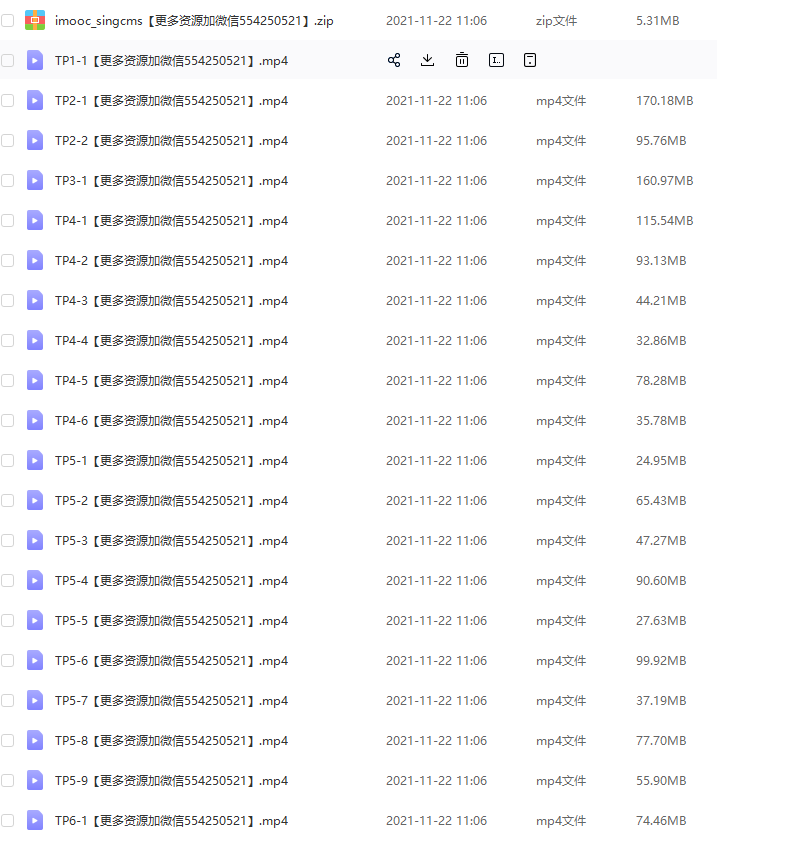The height and width of the screenshot is (842, 788).
Task: Check the TP4-6 row checkbox
Action: tap(8, 420)
